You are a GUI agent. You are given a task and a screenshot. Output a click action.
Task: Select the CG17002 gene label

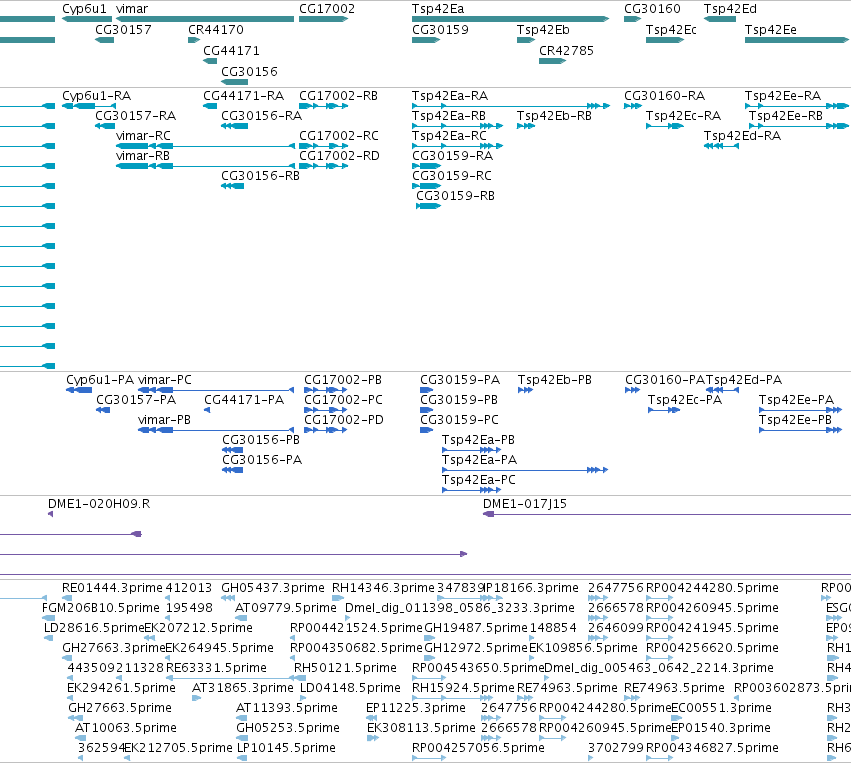pos(327,9)
